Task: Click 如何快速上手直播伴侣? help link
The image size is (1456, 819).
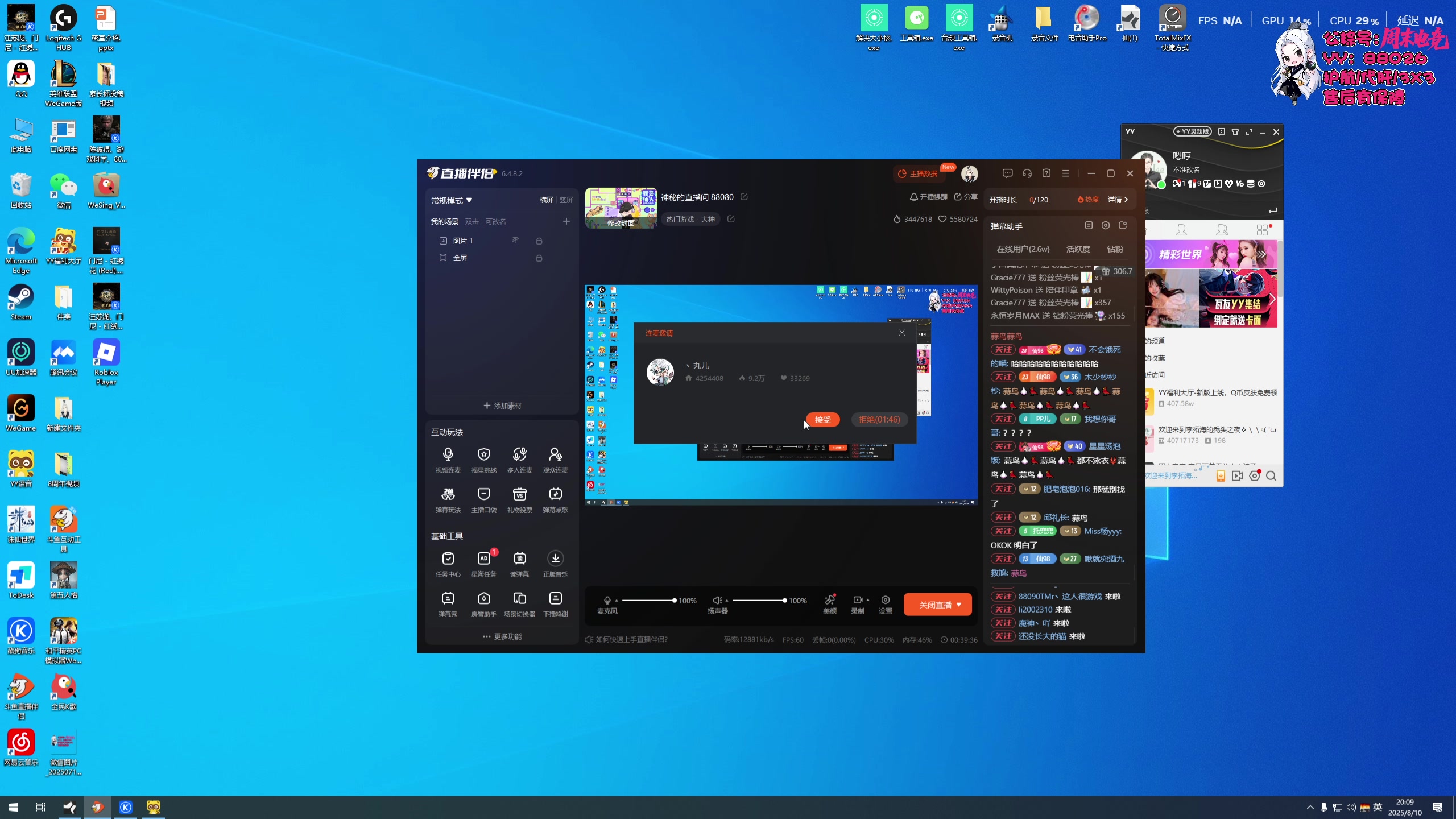Action: [x=626, y=640]
